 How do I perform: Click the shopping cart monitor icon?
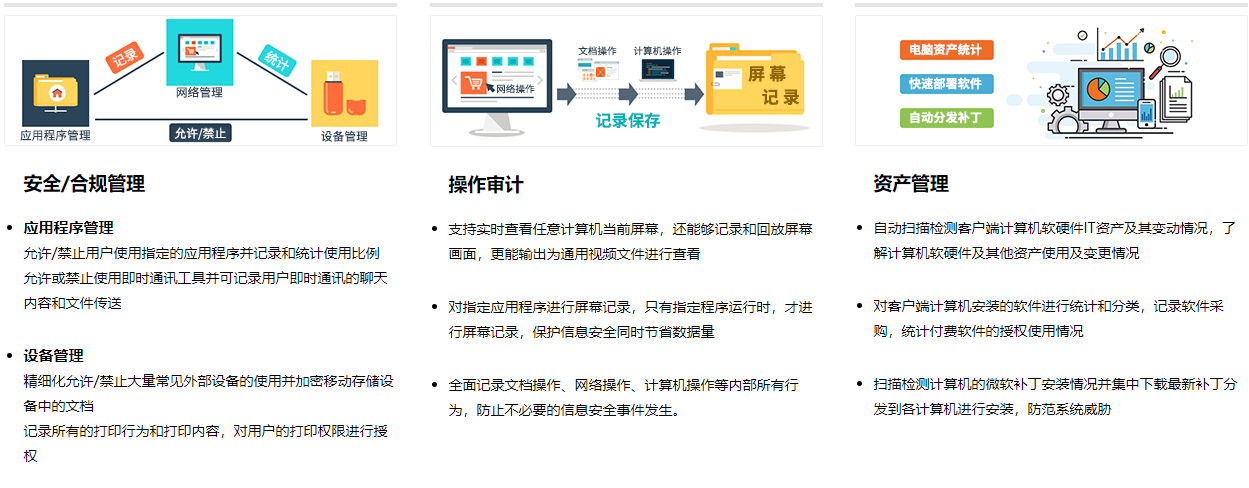497,81
